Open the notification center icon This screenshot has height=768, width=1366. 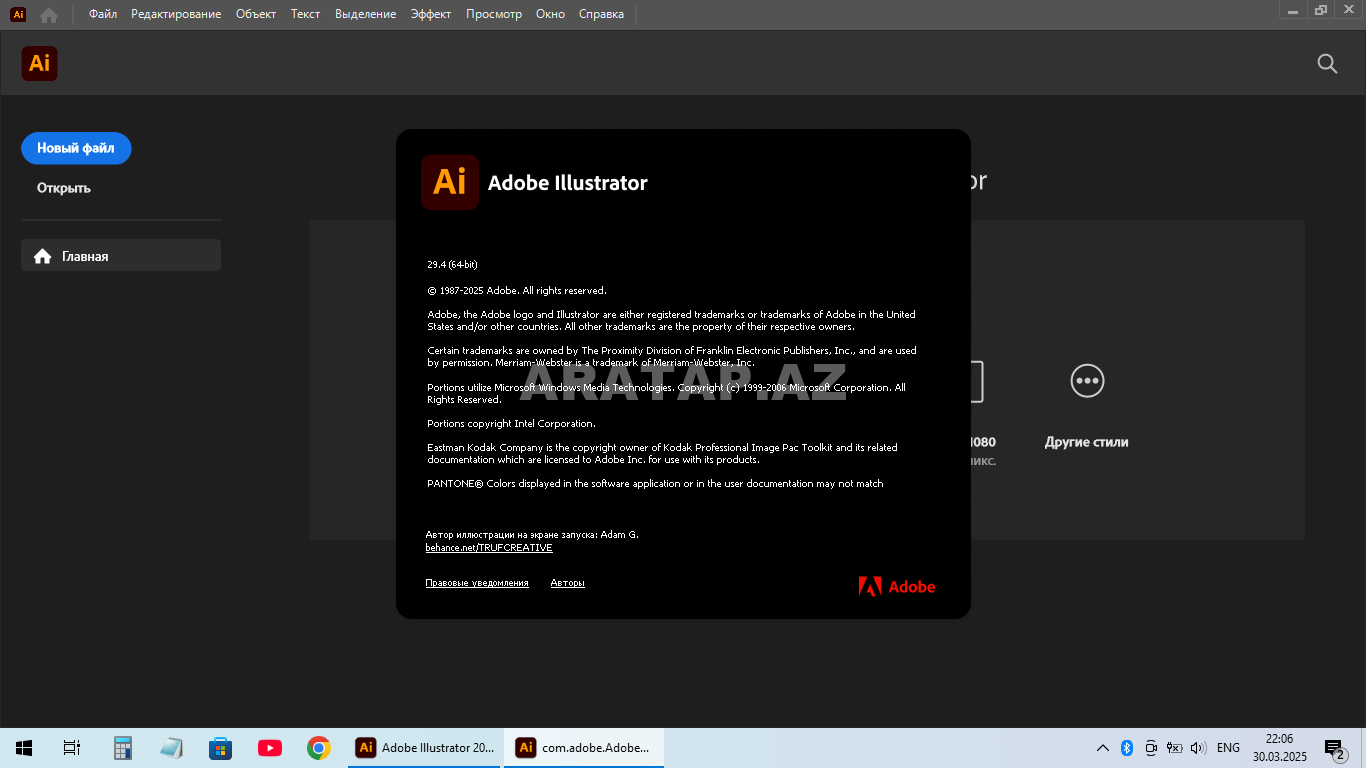1335,748
